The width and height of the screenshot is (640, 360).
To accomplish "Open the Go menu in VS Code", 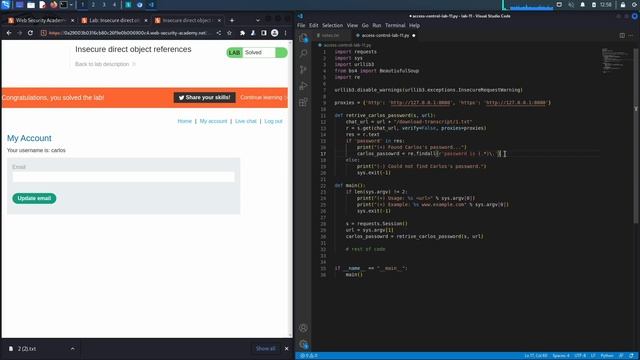I will (365, 25).
